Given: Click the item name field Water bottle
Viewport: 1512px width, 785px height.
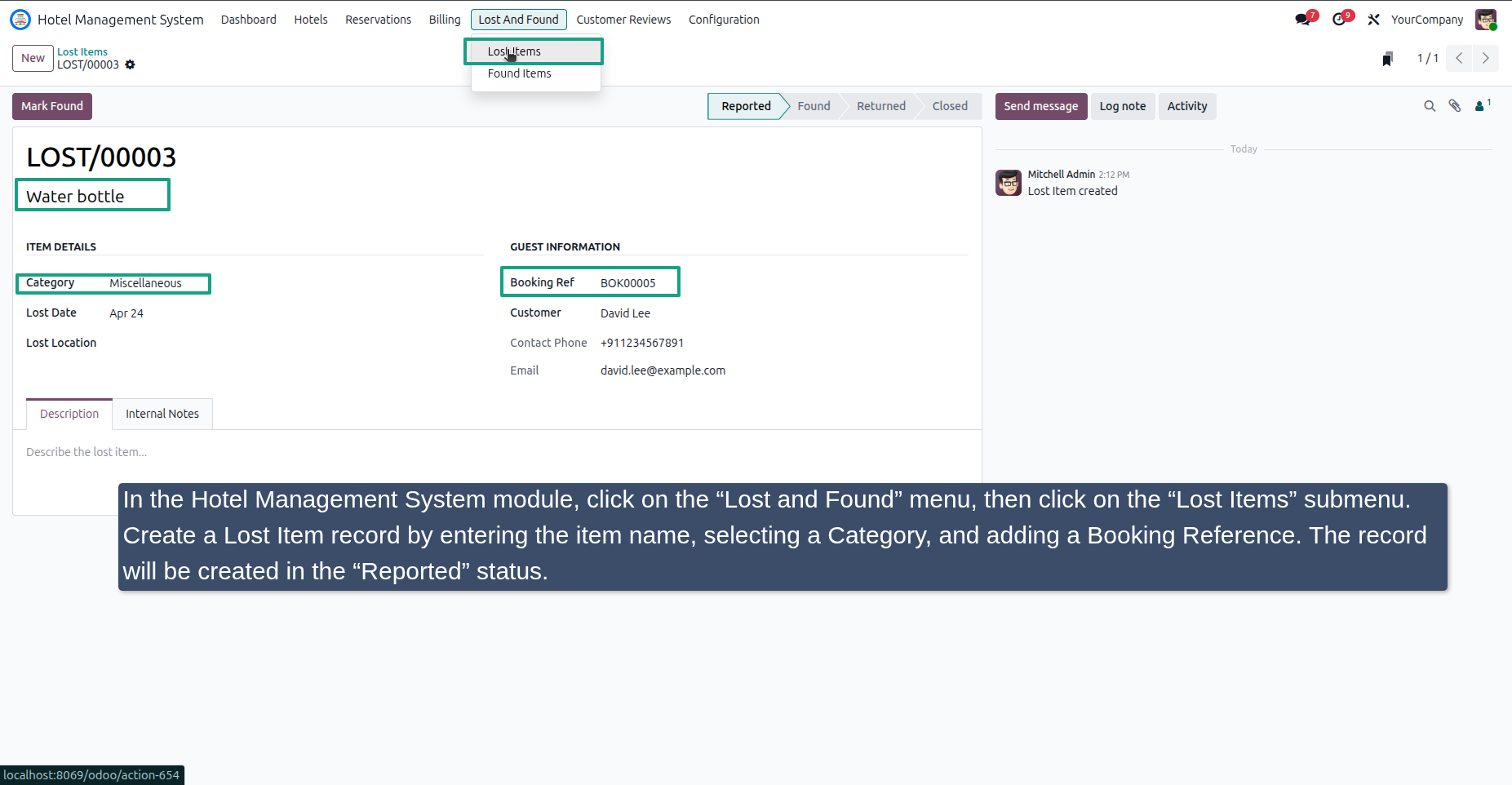Looking at the screenshot, I should [93, 196].
